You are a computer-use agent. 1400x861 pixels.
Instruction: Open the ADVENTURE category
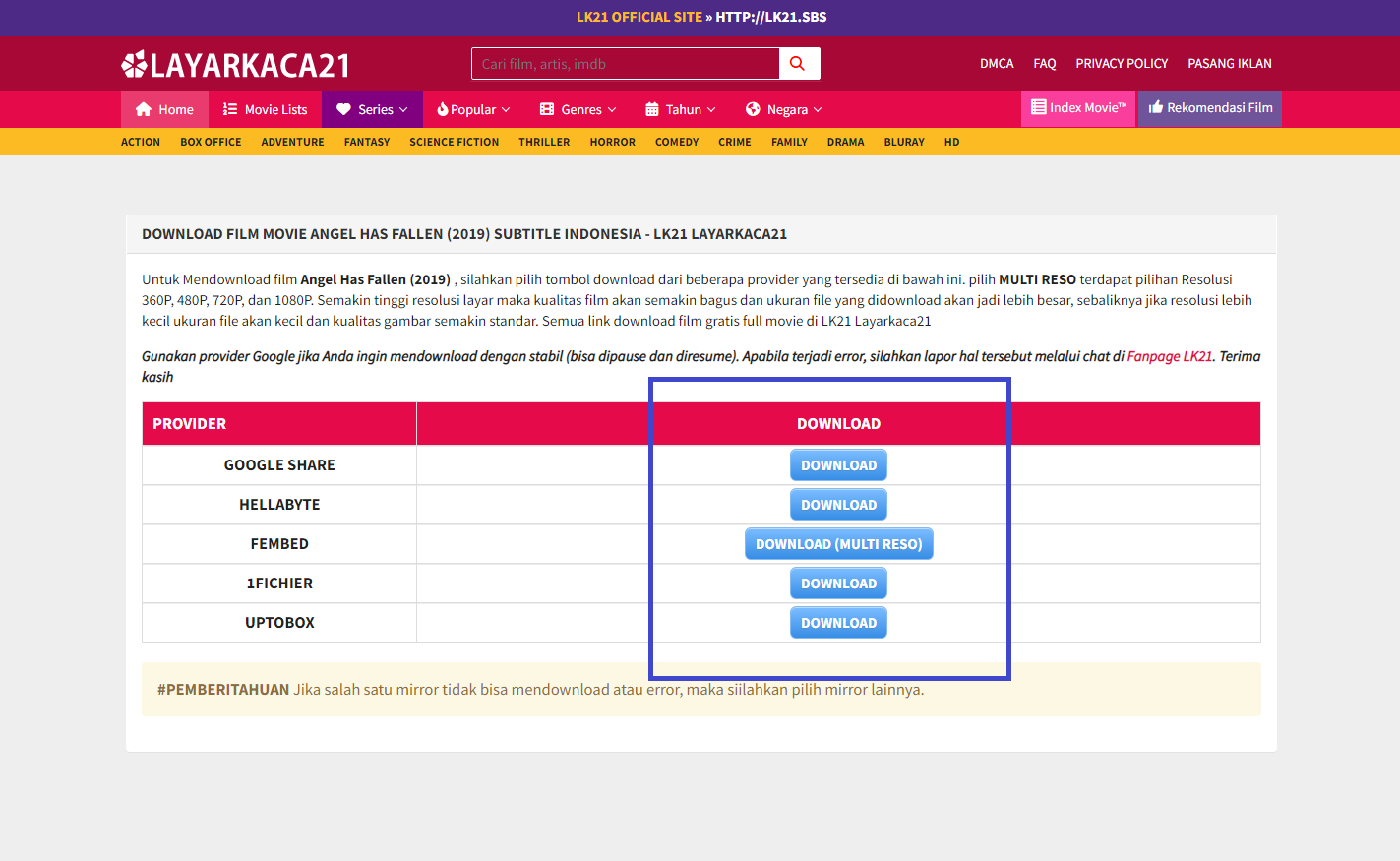(x=292, y=142)
